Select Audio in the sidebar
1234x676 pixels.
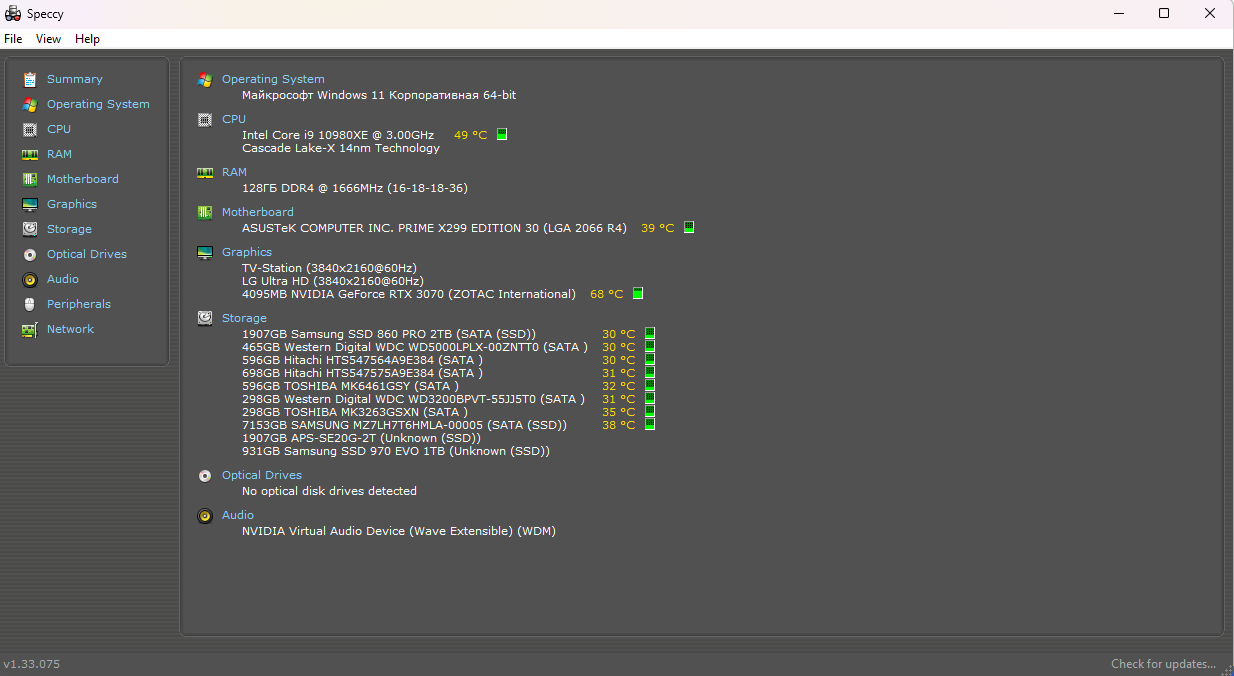point(63,279)
